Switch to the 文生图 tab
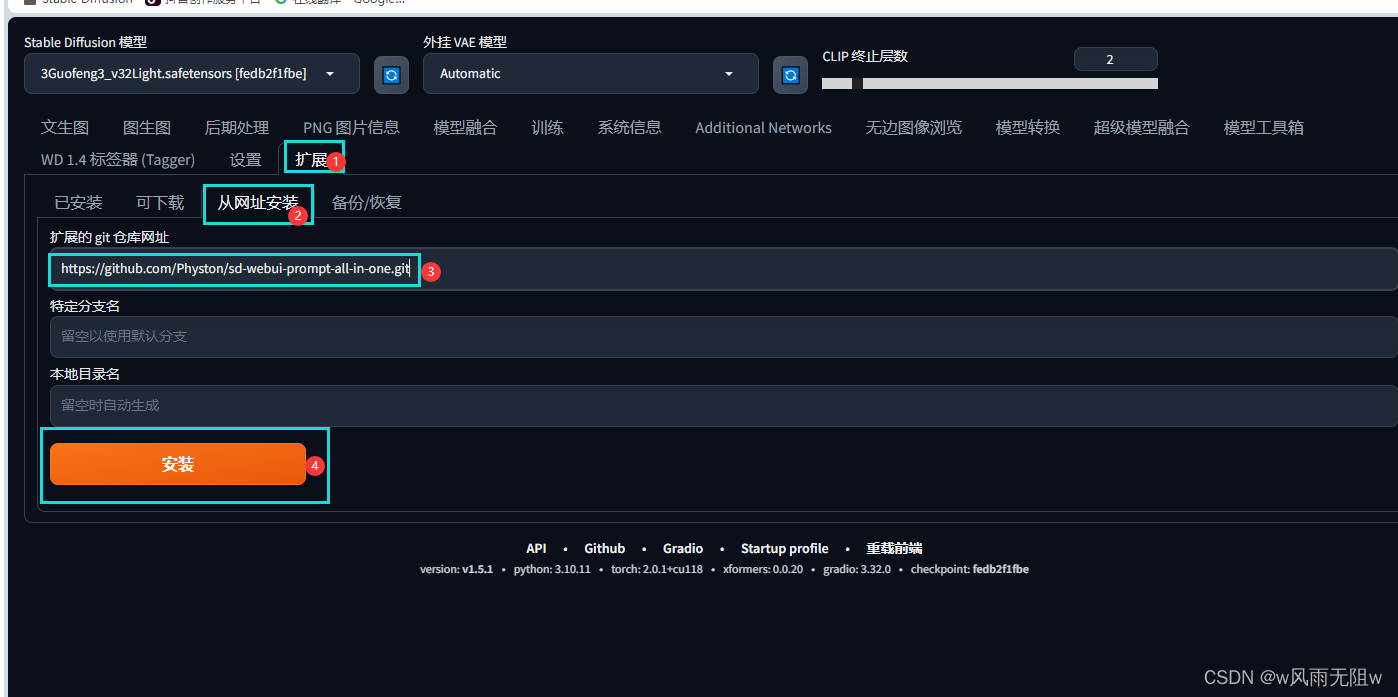 65,127
